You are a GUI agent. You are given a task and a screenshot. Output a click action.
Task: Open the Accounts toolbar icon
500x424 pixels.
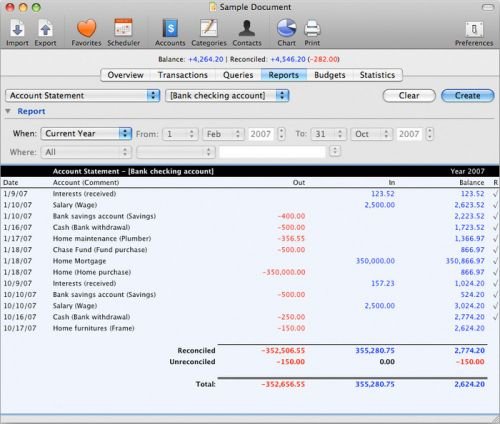[170, 28]
